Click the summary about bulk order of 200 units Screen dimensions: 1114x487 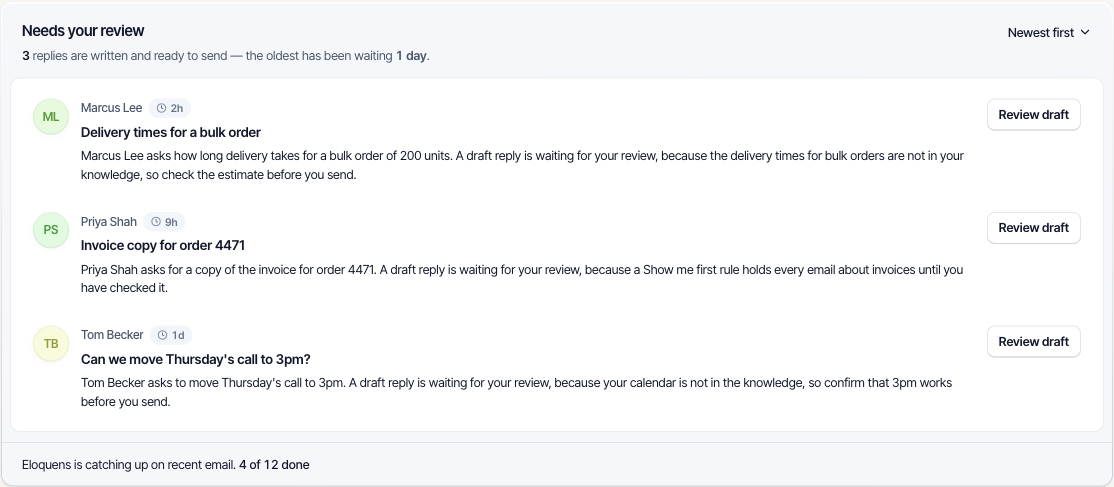pyautogui.click(x=522, y=166)
